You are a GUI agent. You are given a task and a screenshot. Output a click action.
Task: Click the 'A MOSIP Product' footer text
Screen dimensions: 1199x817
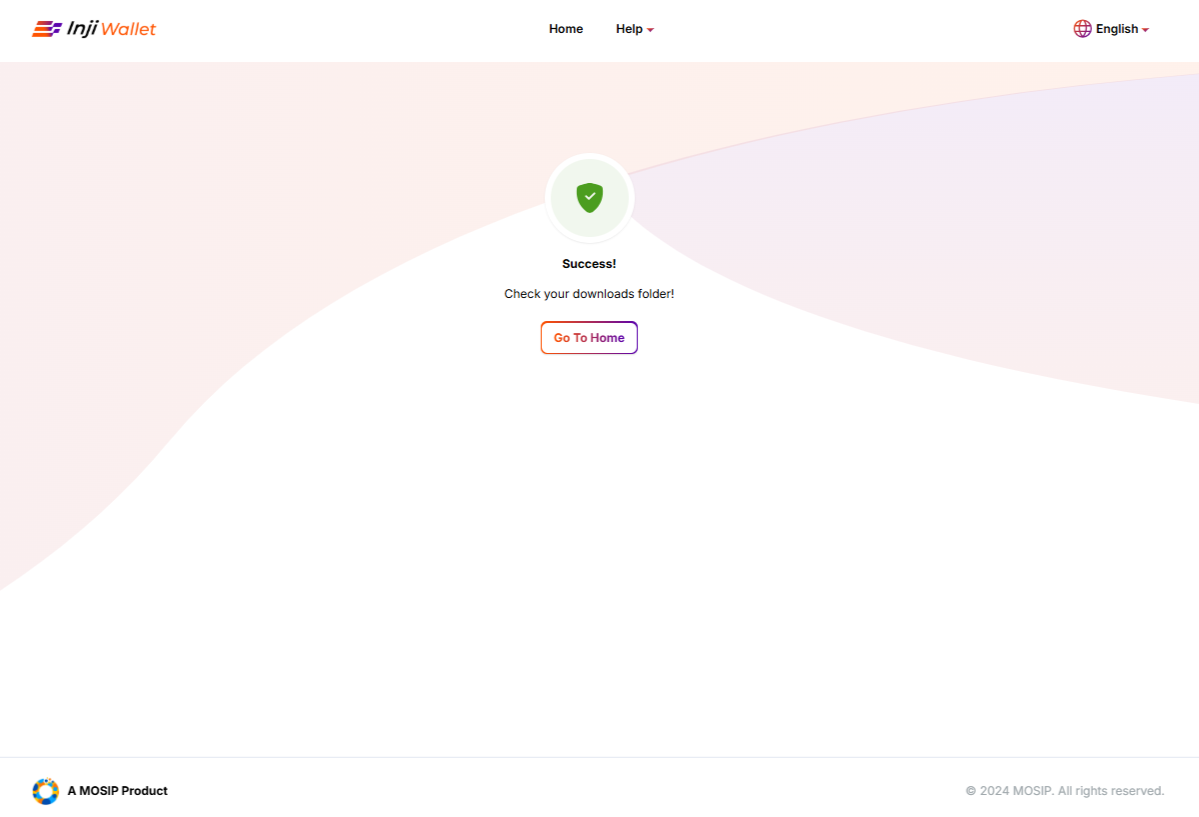[x=117, y=791]
